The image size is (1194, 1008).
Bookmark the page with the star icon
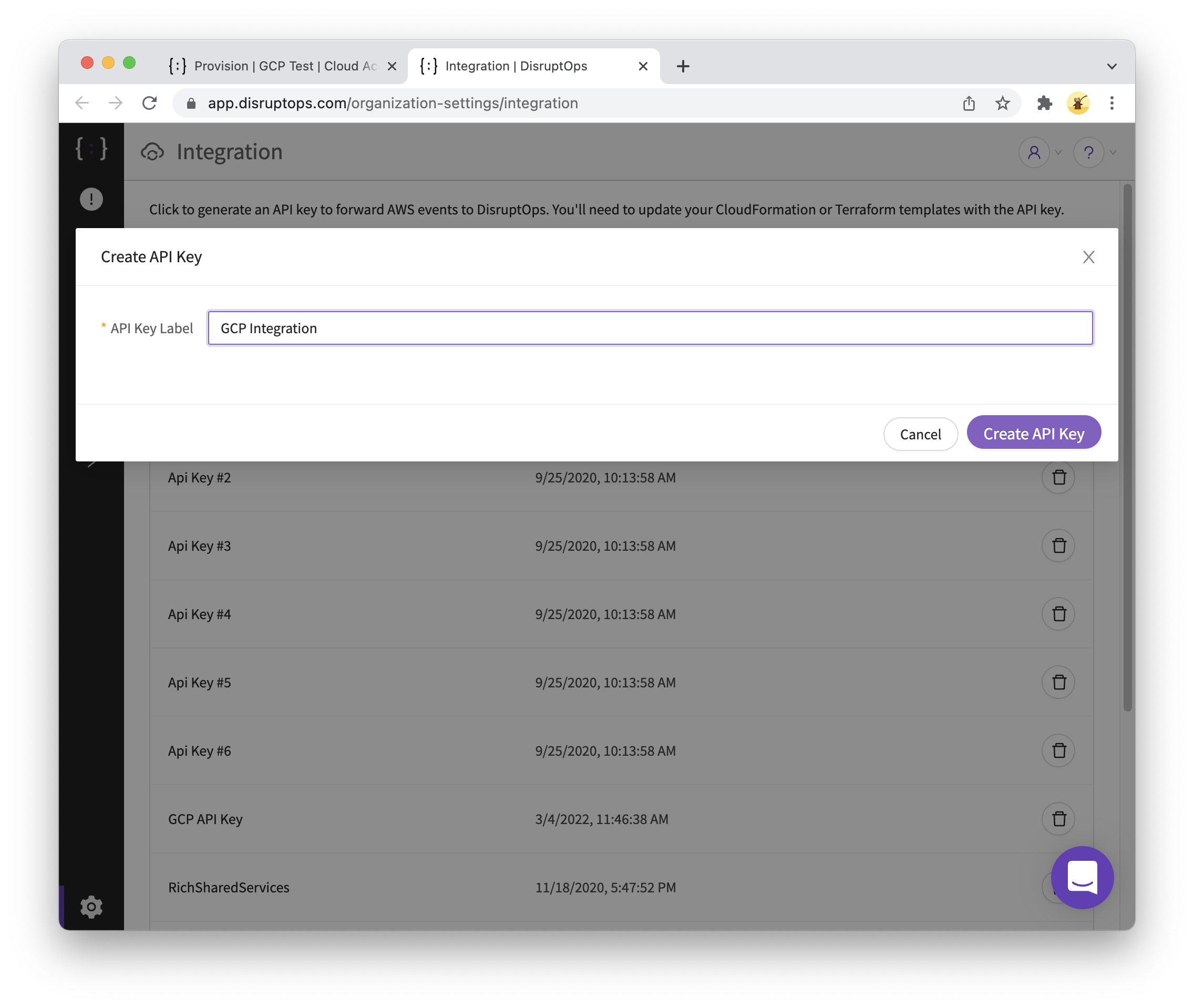pyautogui.click(x=1003, y=104)
